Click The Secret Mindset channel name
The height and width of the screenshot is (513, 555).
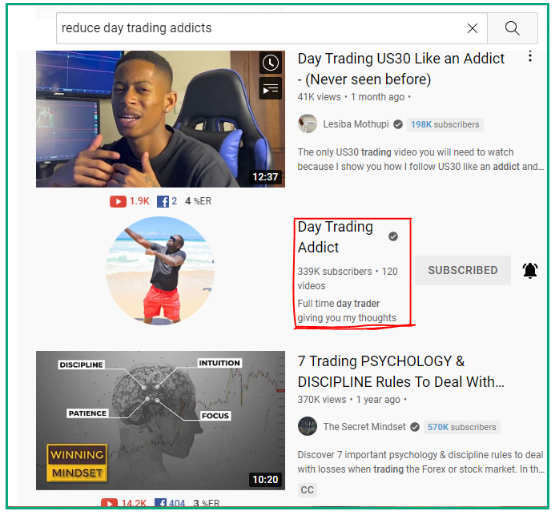pyautogui.click(x=365, y=427)
